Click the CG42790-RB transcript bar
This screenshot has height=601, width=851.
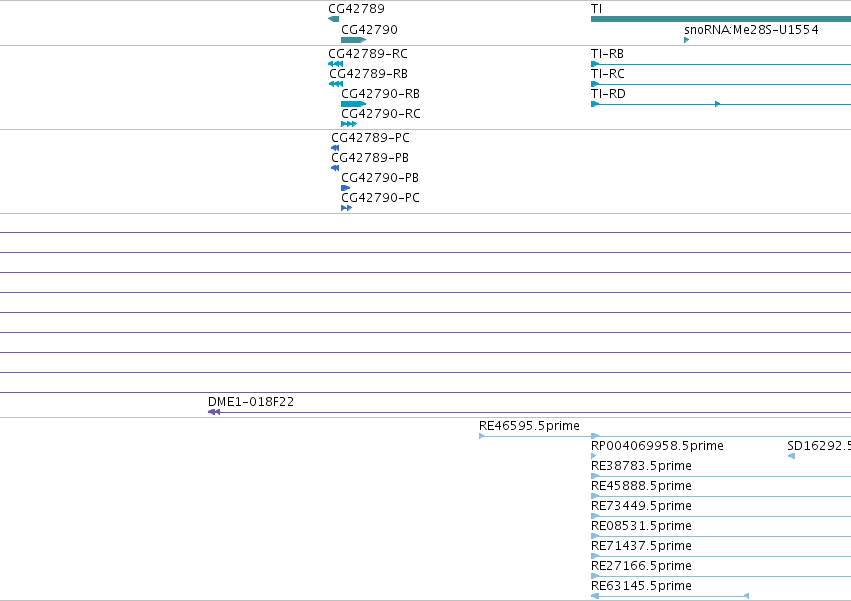[x=353, y=104]
